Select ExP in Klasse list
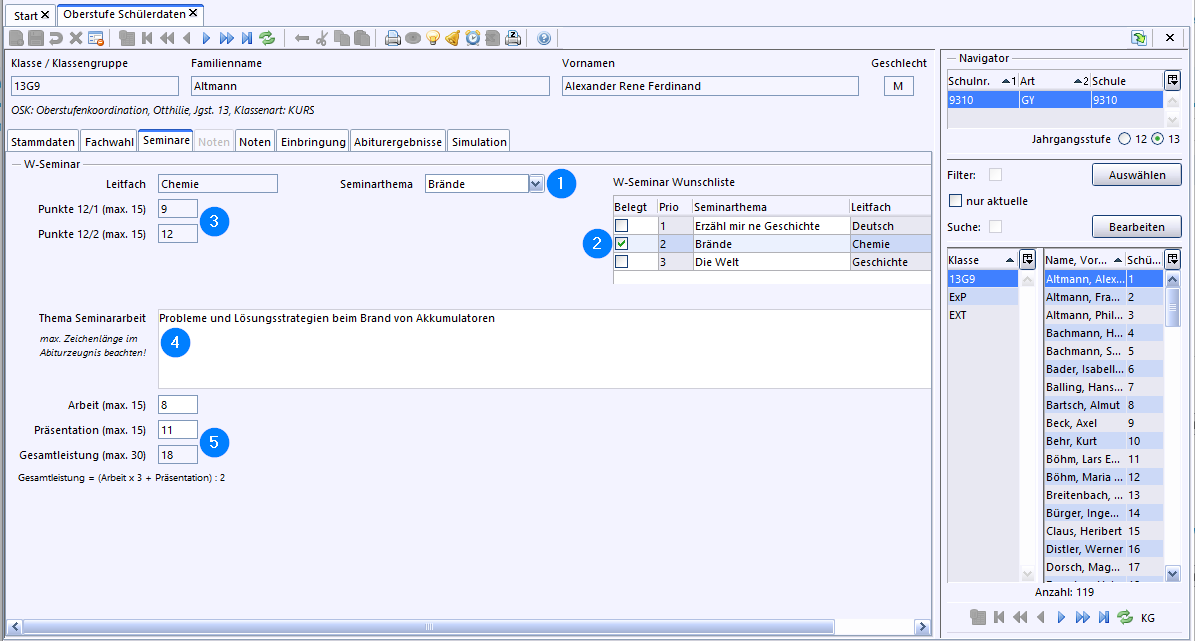Viewport: 1195px width, 641px height. (982, 296)
